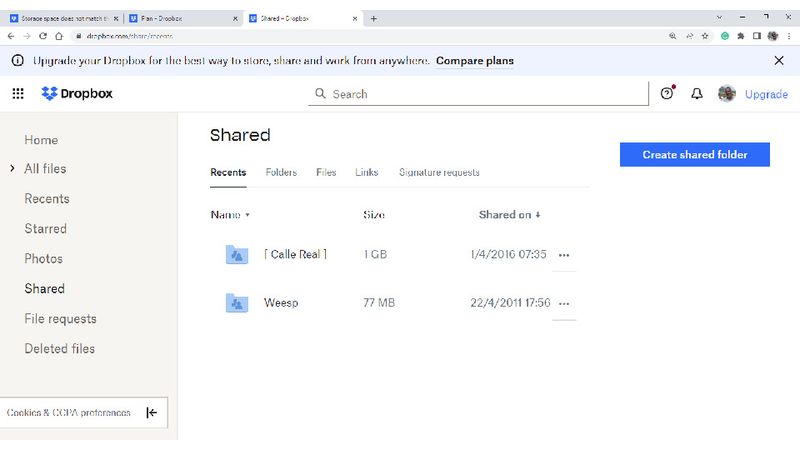Open the Calle Real shared folder icon
The height and width of the screenshot is (450, 800).
[237, 255]
